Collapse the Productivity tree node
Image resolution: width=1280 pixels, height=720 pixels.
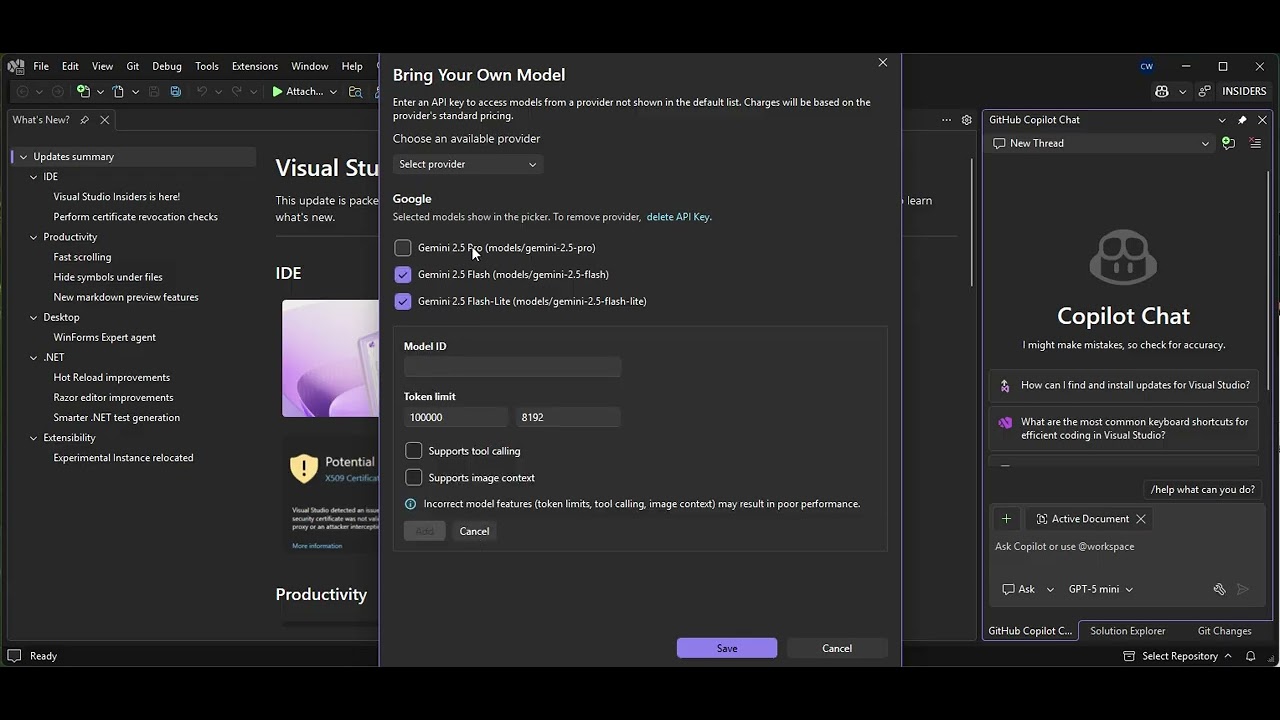click(x=34, y=237)
